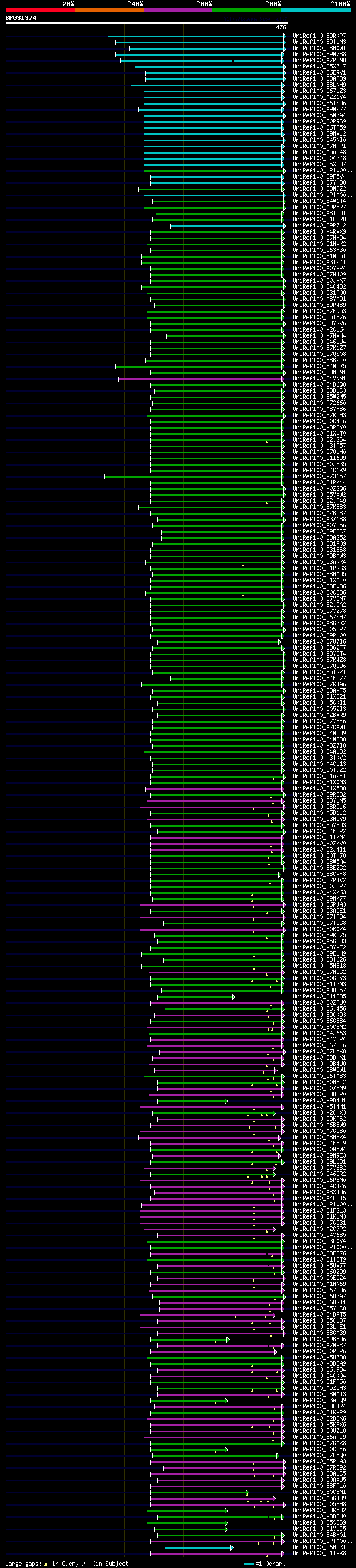Screen dimensions: 356x1568
Task: Open hit UniRef100_B9N7B8
Action: [319, 54]
